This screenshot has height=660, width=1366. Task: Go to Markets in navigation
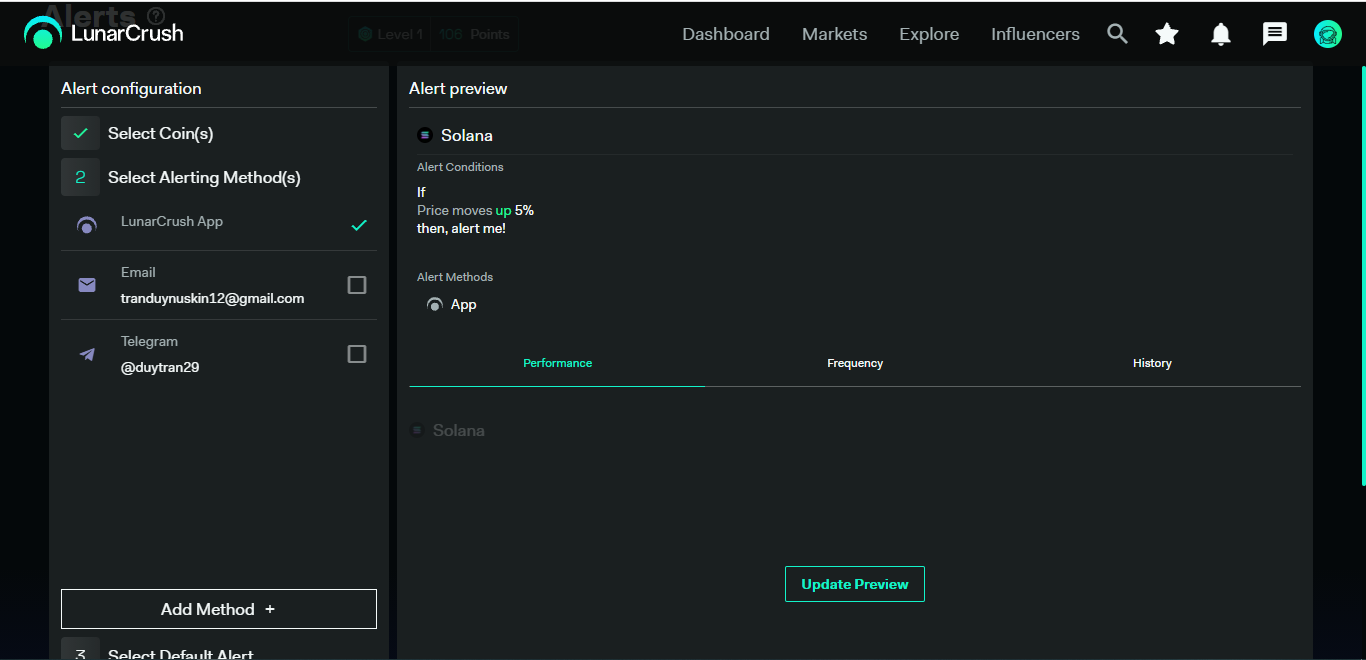834,34
